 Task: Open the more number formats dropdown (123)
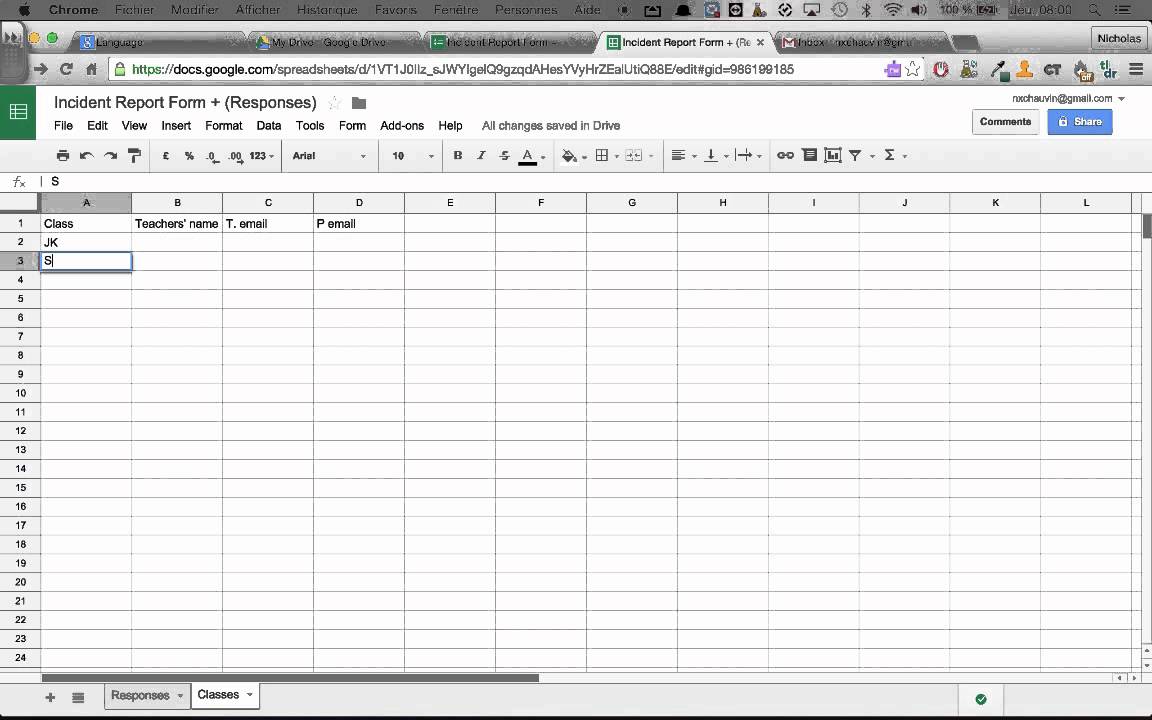click(262, 156)
